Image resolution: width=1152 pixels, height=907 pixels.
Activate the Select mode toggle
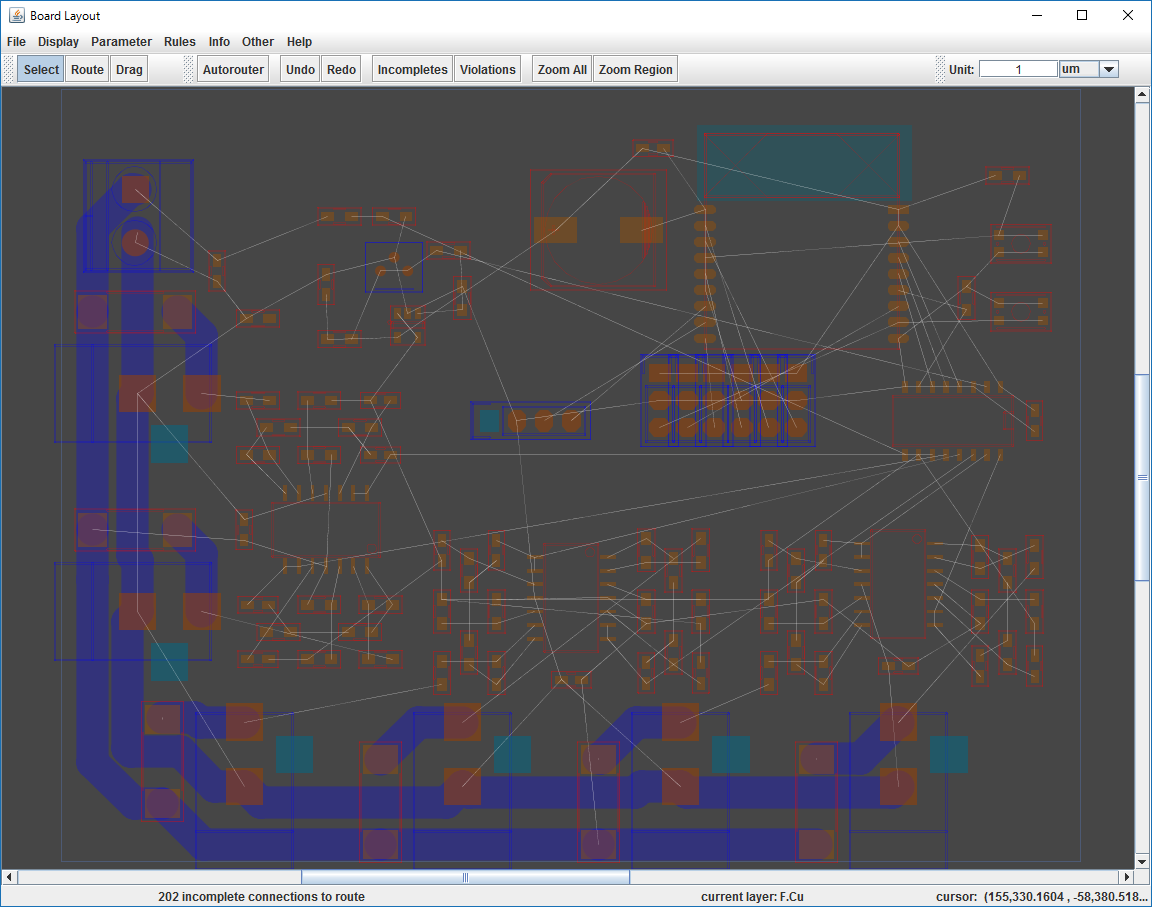click(41, 69)
